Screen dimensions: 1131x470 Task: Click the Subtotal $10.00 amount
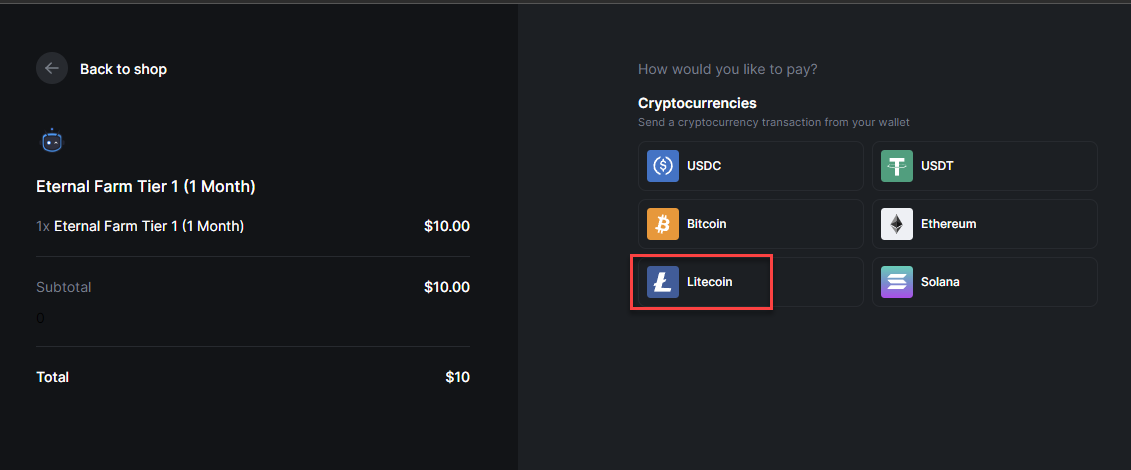coord(447,287)
